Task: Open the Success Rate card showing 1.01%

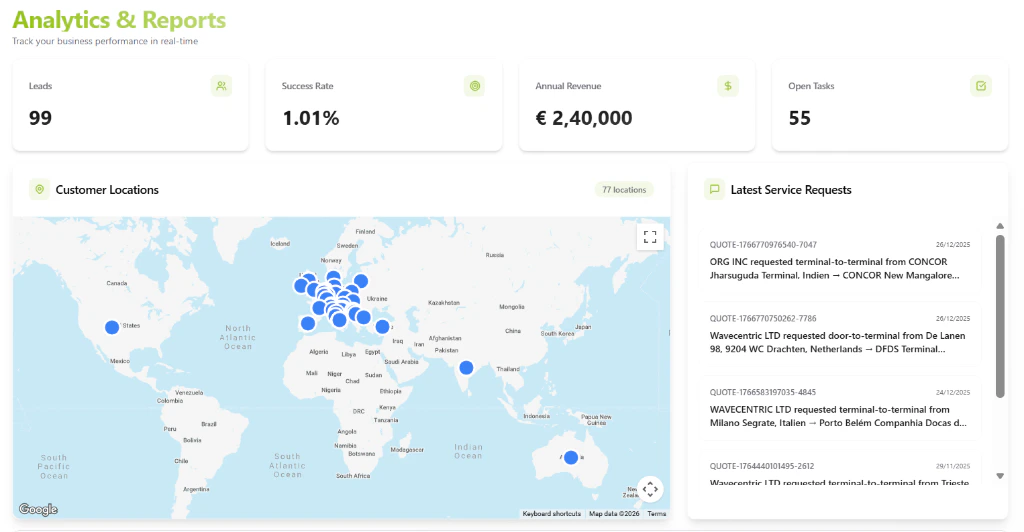Action: 384,106
